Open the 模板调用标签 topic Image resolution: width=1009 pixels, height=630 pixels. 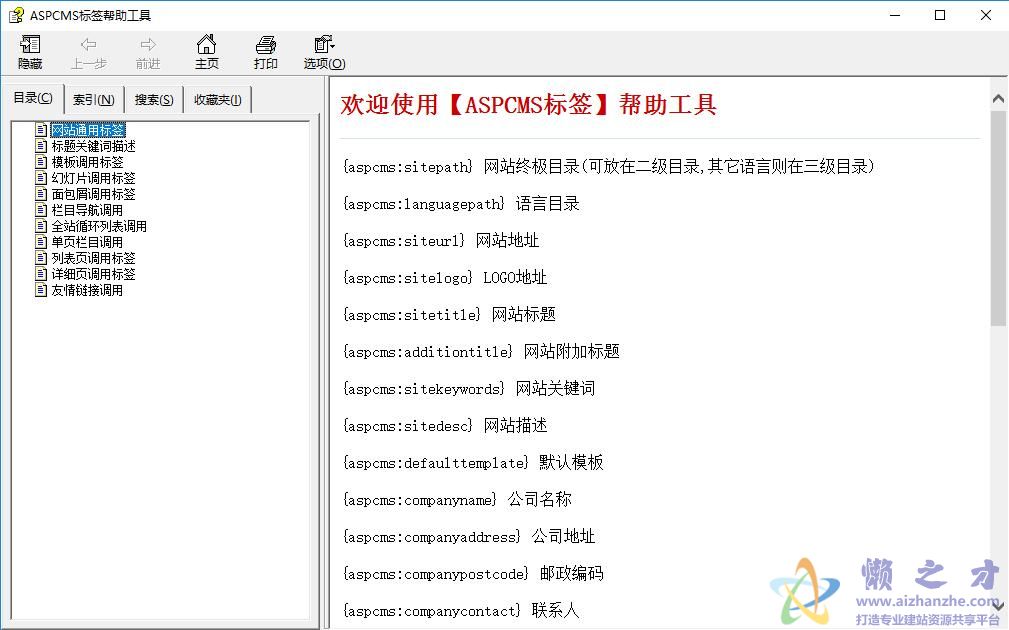(87, 162)
